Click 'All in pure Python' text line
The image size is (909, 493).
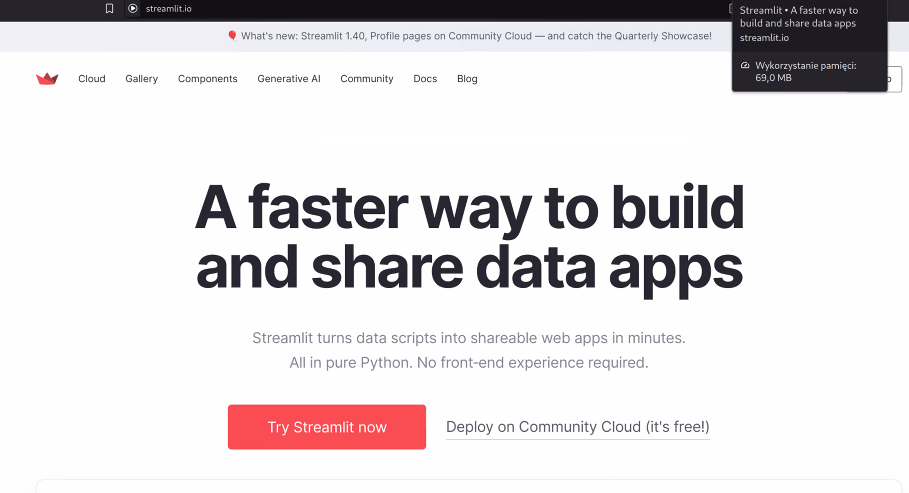(469, 362)
